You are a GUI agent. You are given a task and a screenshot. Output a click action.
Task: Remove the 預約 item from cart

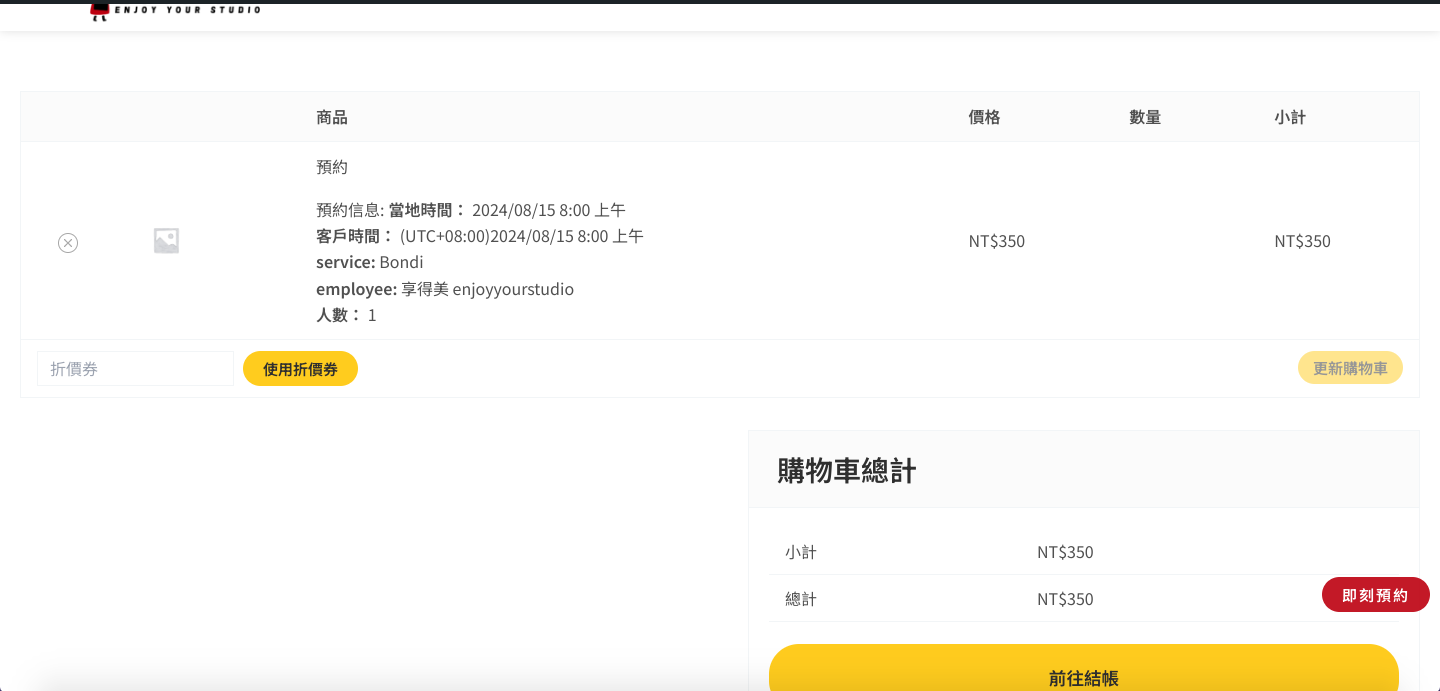coord(68,243)
